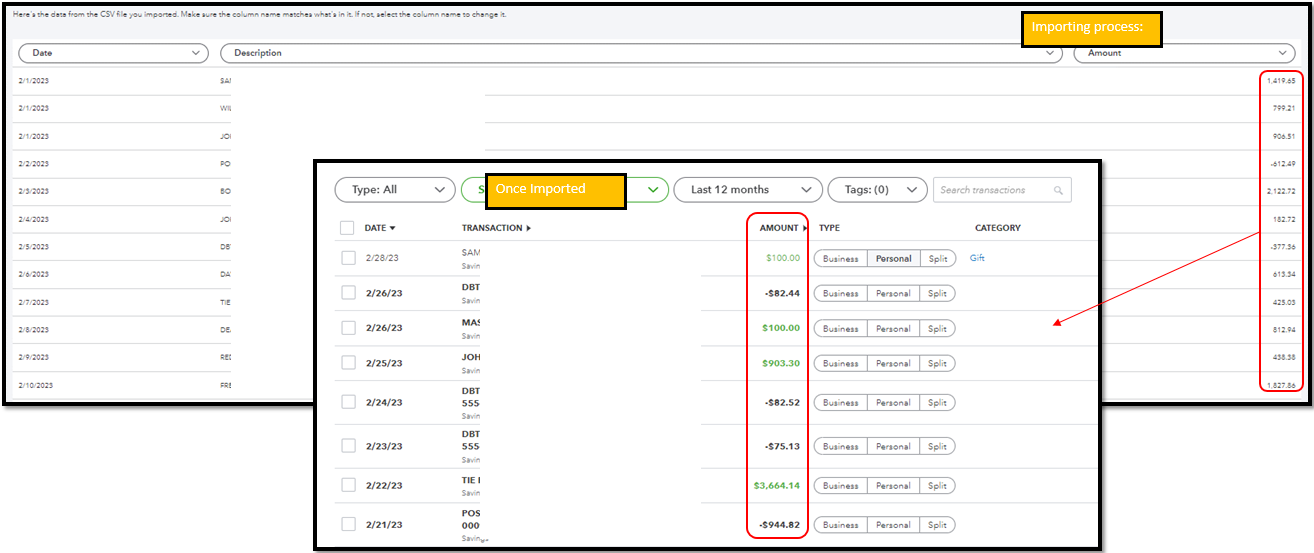
Task: Click the 425.03 amount in import preview
Action: click(1284, 301)
